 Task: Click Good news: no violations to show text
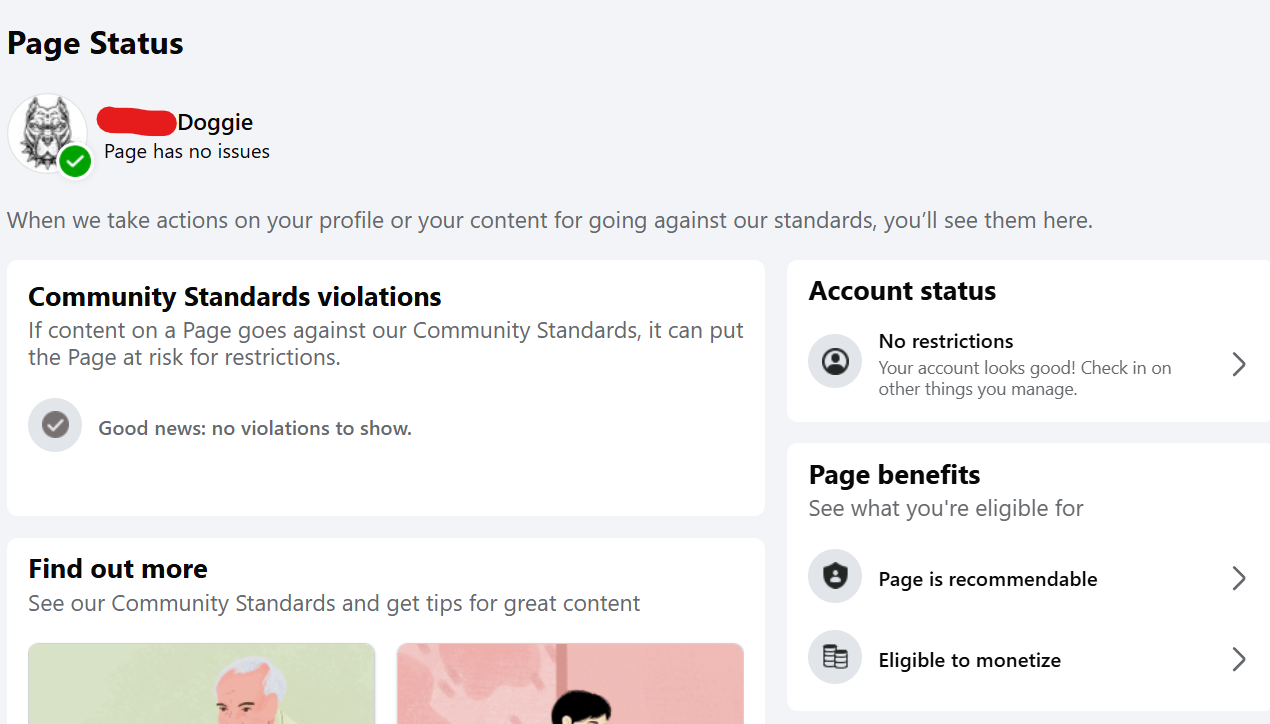click(x=255, y=428)
